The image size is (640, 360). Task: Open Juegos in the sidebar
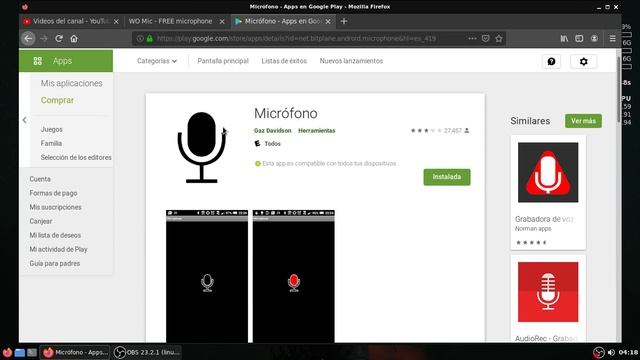[x=51, y=129]
